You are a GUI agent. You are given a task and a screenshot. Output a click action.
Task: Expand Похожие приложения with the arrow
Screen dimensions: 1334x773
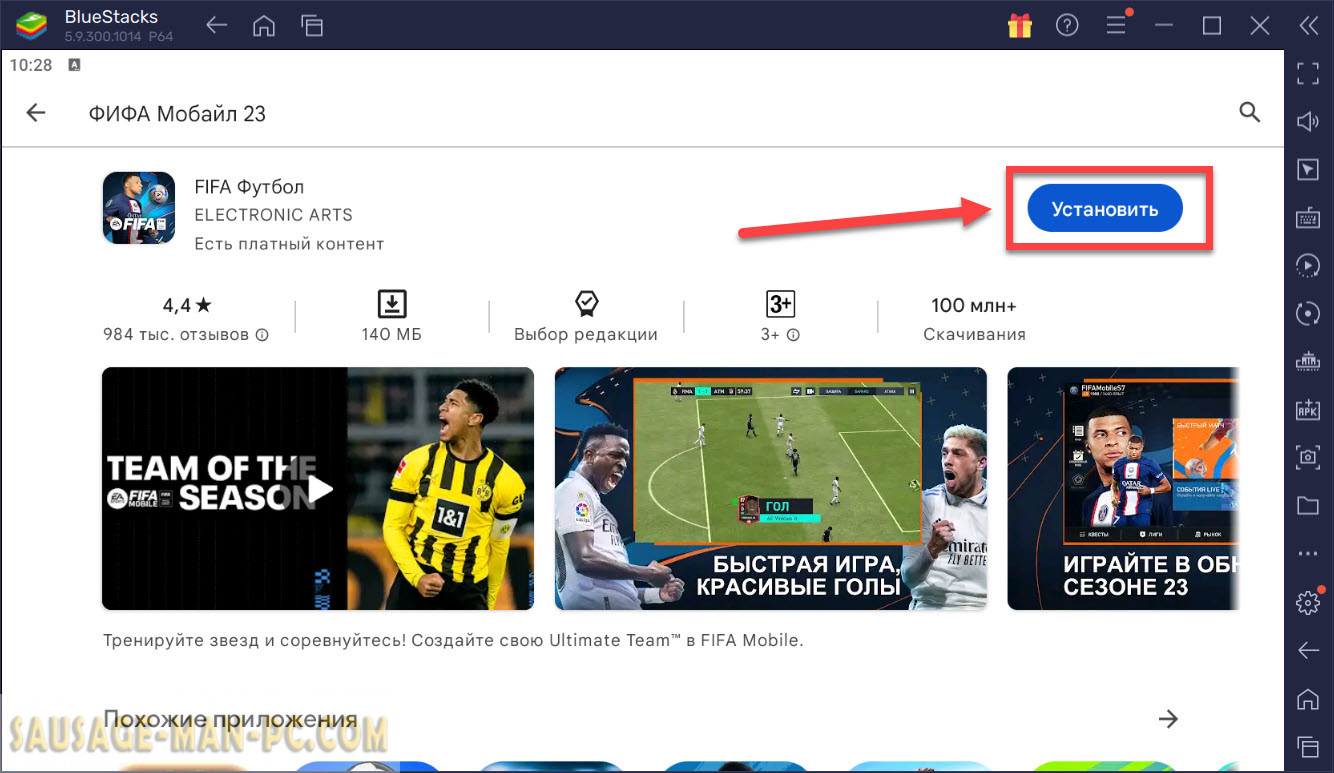coord(1168,718)
